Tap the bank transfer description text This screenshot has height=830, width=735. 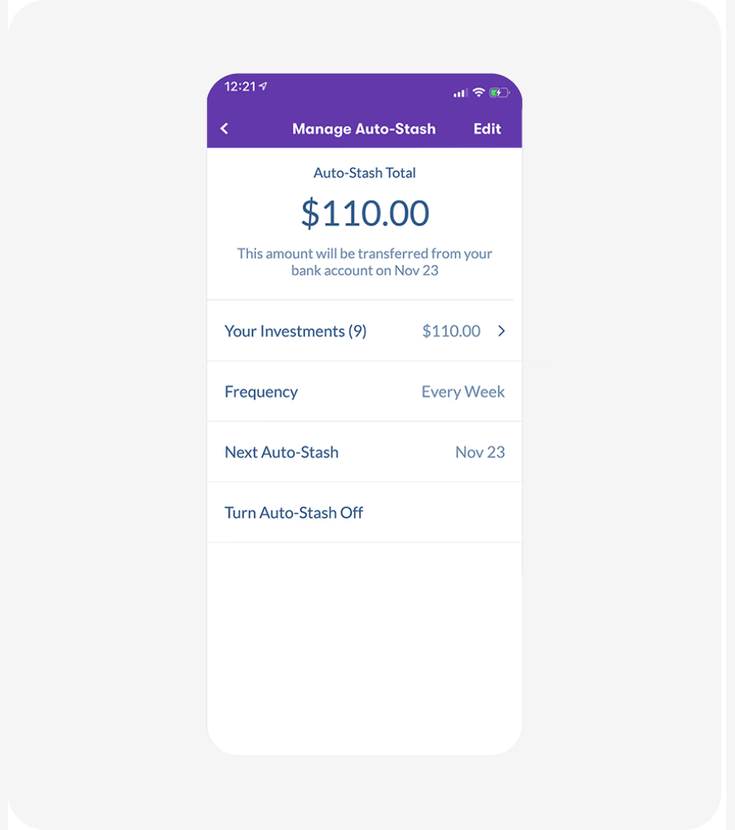pyautogui.click(x=364, y=262)
